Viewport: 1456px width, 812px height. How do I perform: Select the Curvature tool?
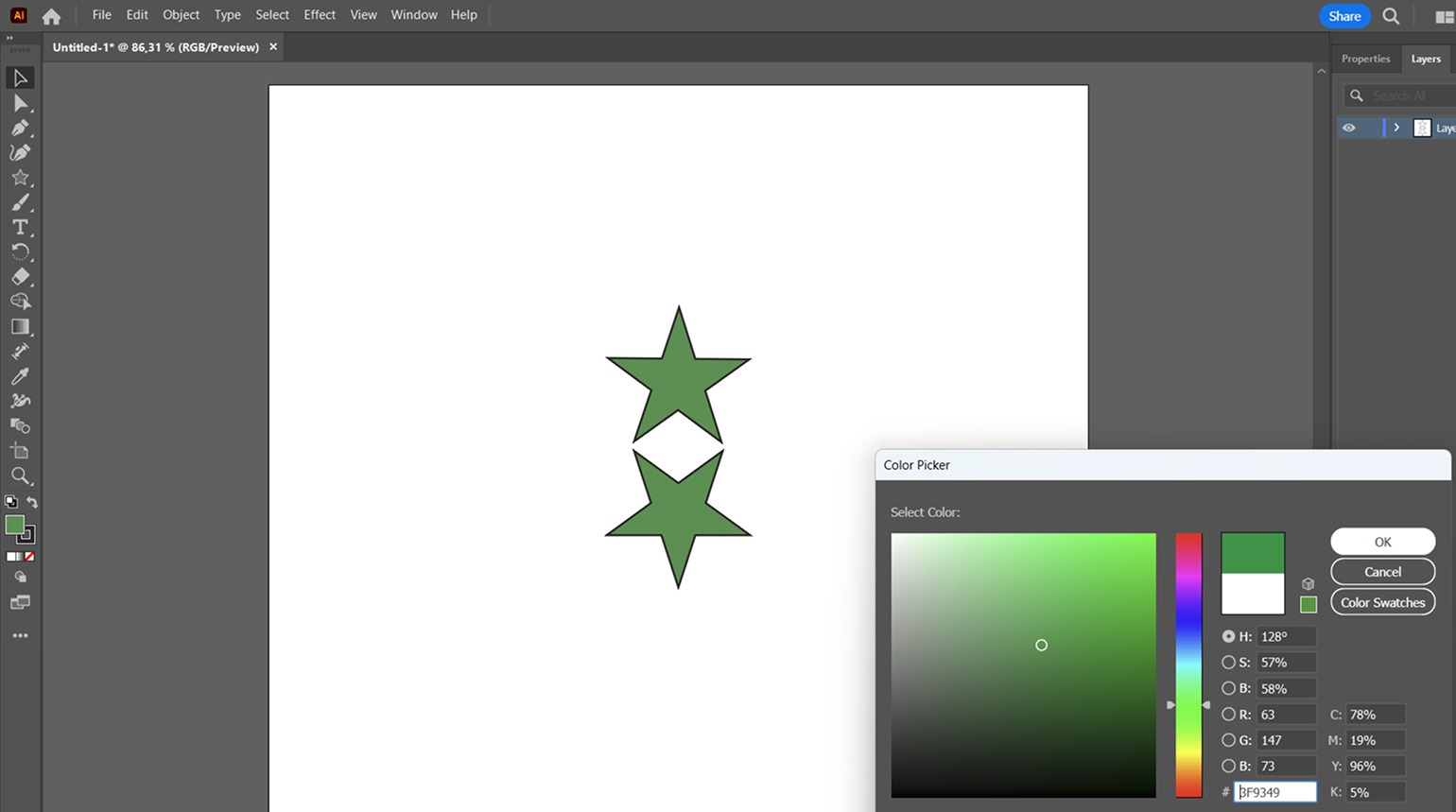pyautogui.click(x=20, y=152)
